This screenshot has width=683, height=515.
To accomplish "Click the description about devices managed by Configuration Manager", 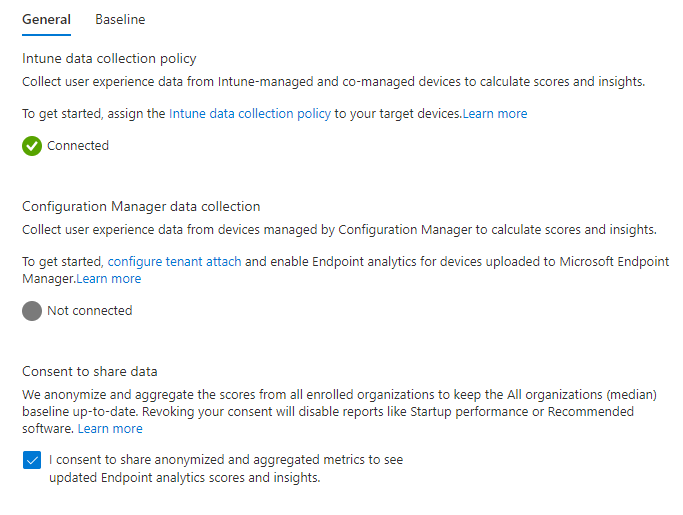I will [x=339, y=229].
